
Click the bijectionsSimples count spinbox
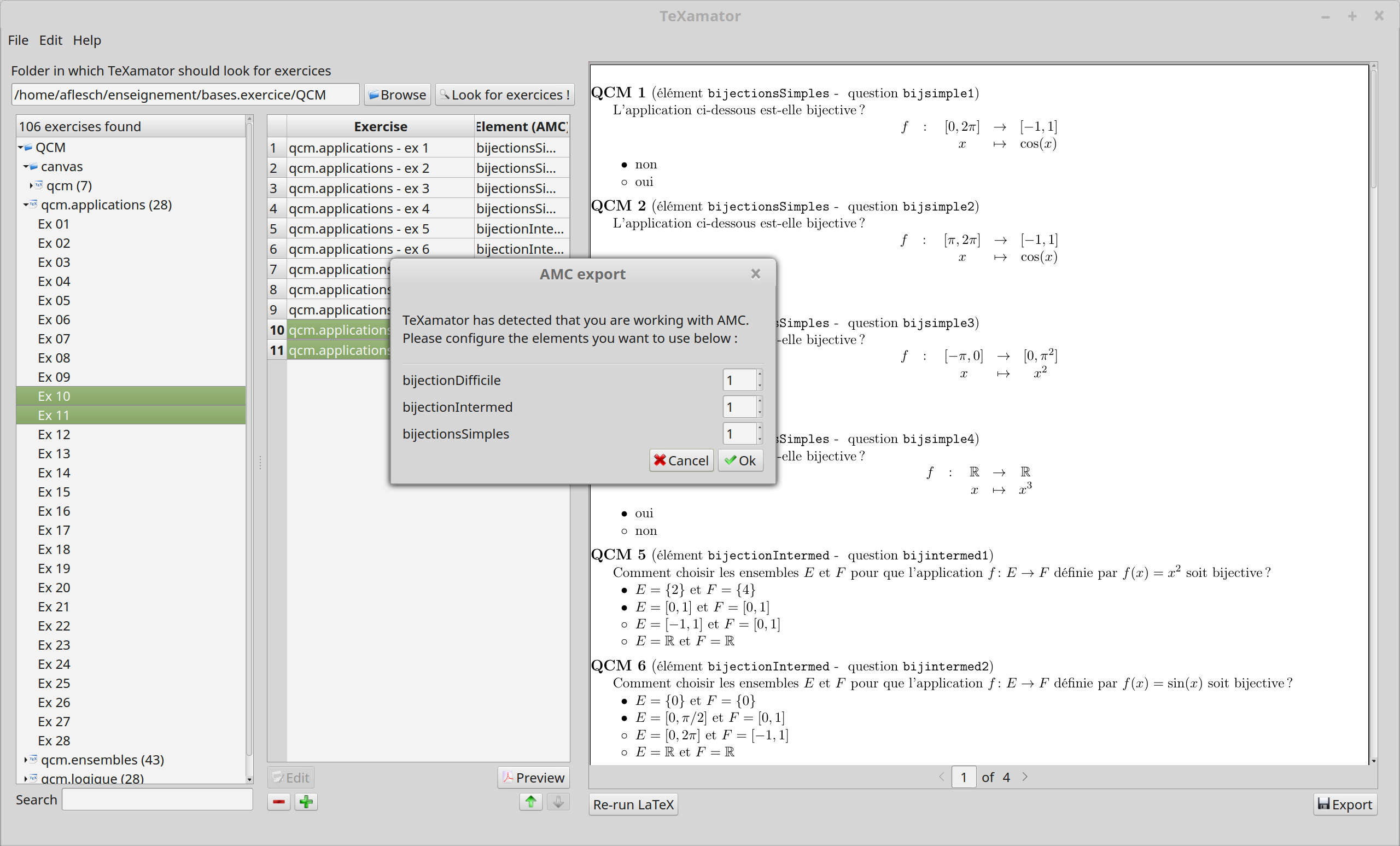(742, 434)
